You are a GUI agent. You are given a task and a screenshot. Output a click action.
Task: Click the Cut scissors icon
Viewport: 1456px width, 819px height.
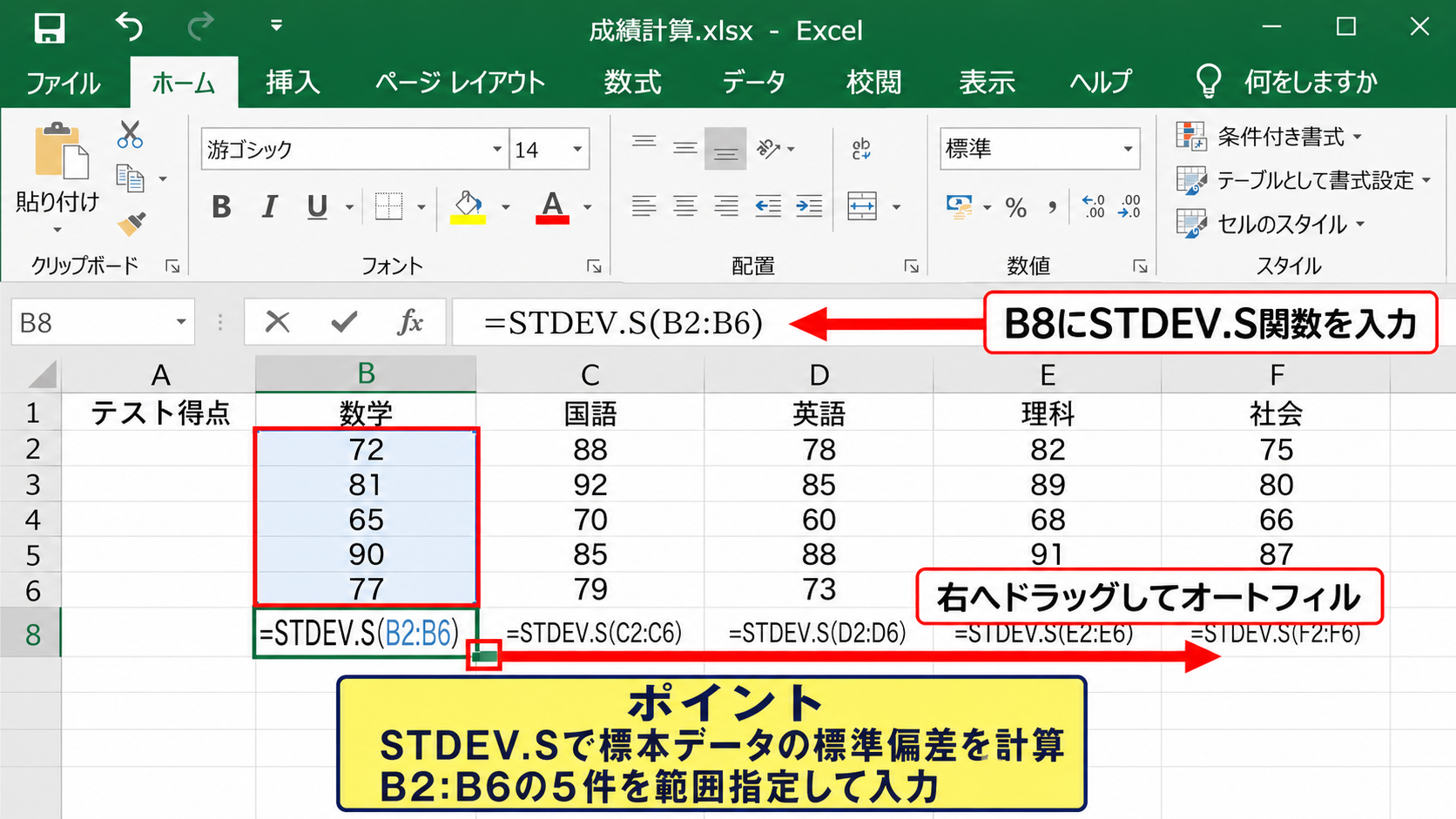pos(130,135)
